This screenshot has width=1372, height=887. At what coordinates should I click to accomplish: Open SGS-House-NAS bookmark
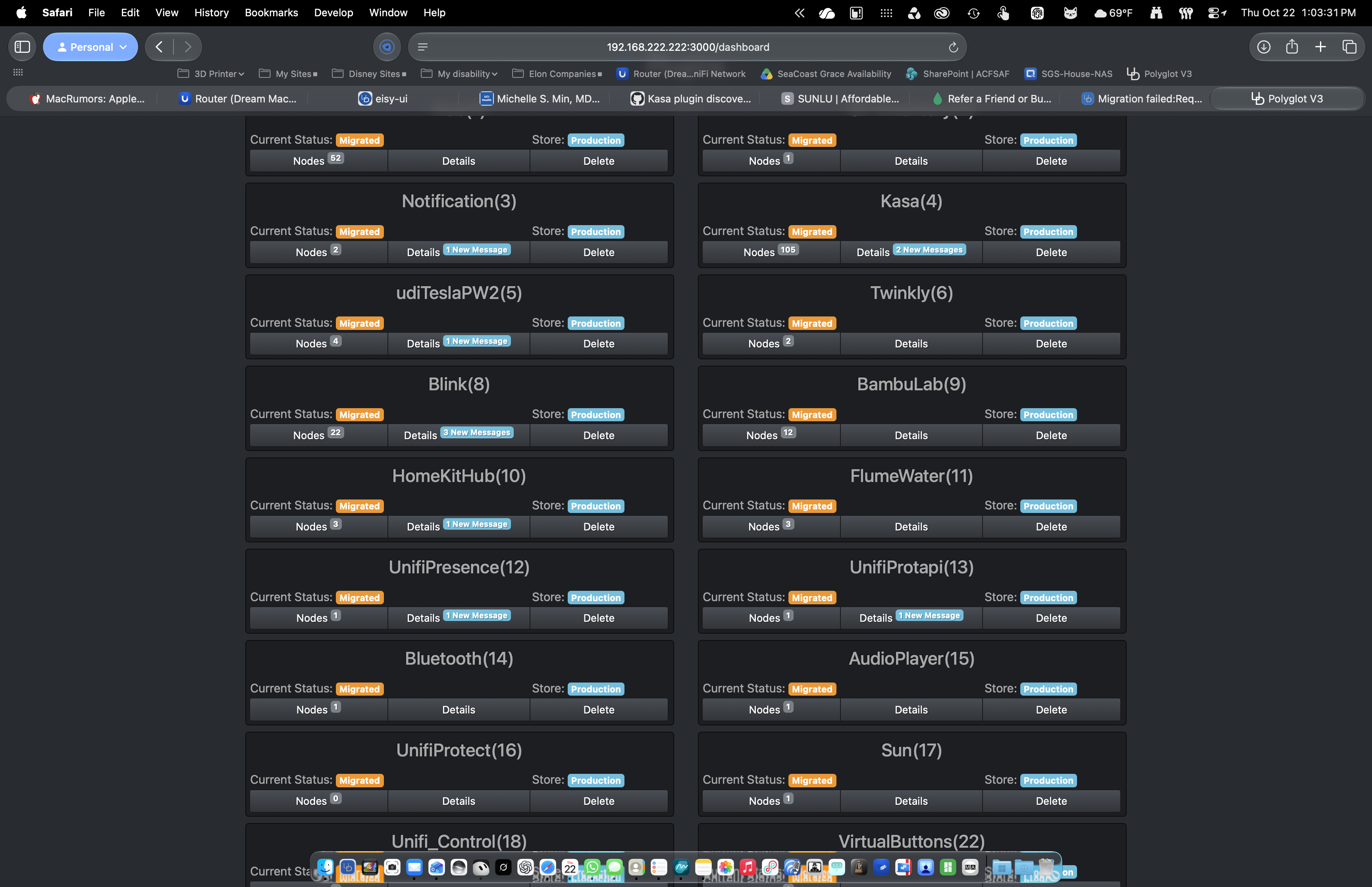[1069, 74]
